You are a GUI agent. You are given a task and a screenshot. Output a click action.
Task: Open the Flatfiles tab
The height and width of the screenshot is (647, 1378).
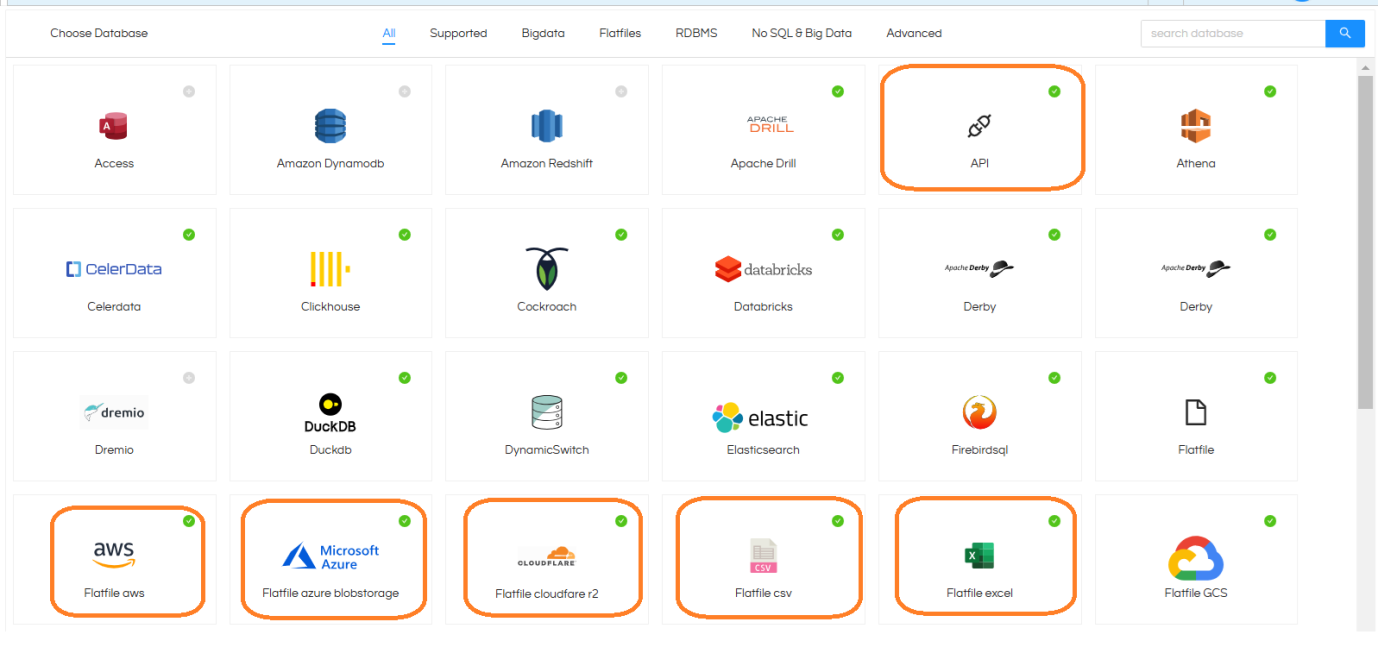coord(620,33)
